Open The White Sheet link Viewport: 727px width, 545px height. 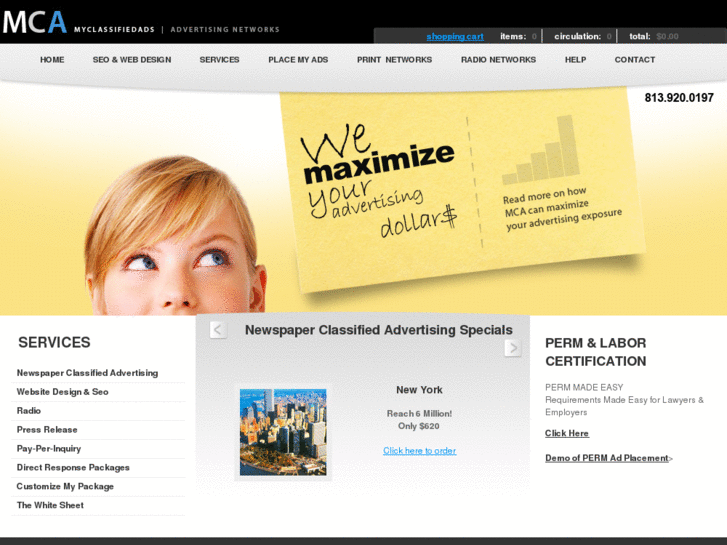click(x=50, y=506)
